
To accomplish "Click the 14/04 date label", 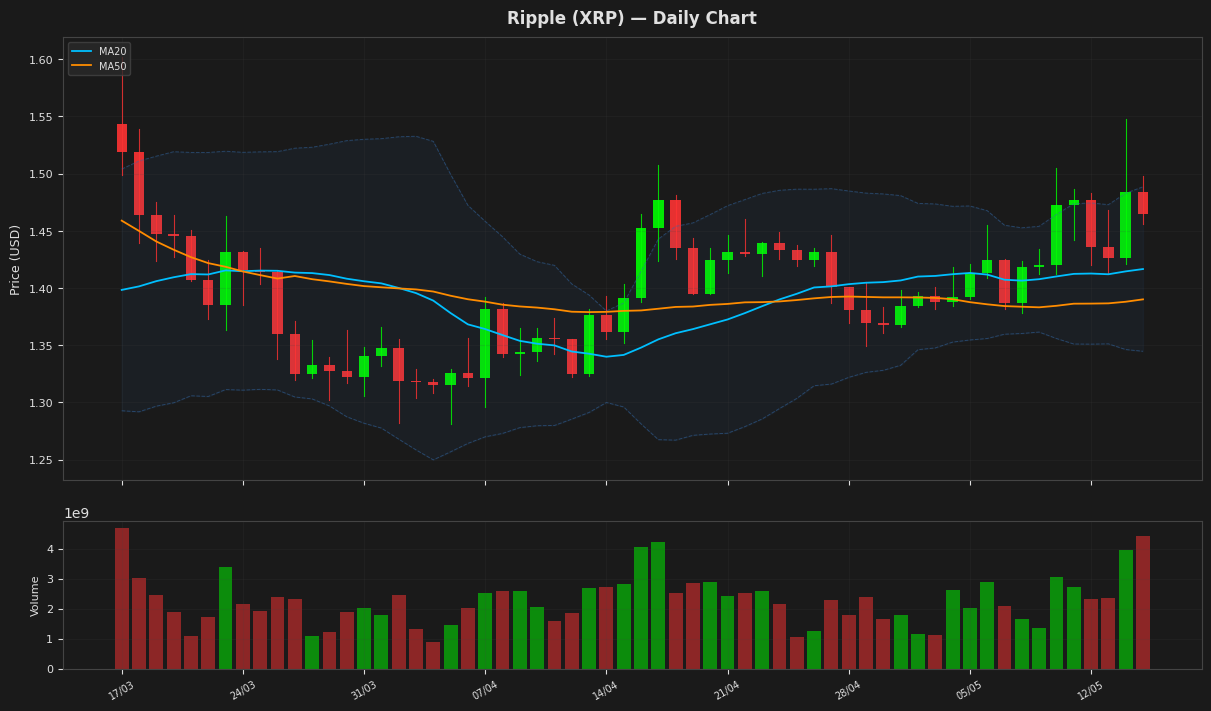I will coord(606,691).
